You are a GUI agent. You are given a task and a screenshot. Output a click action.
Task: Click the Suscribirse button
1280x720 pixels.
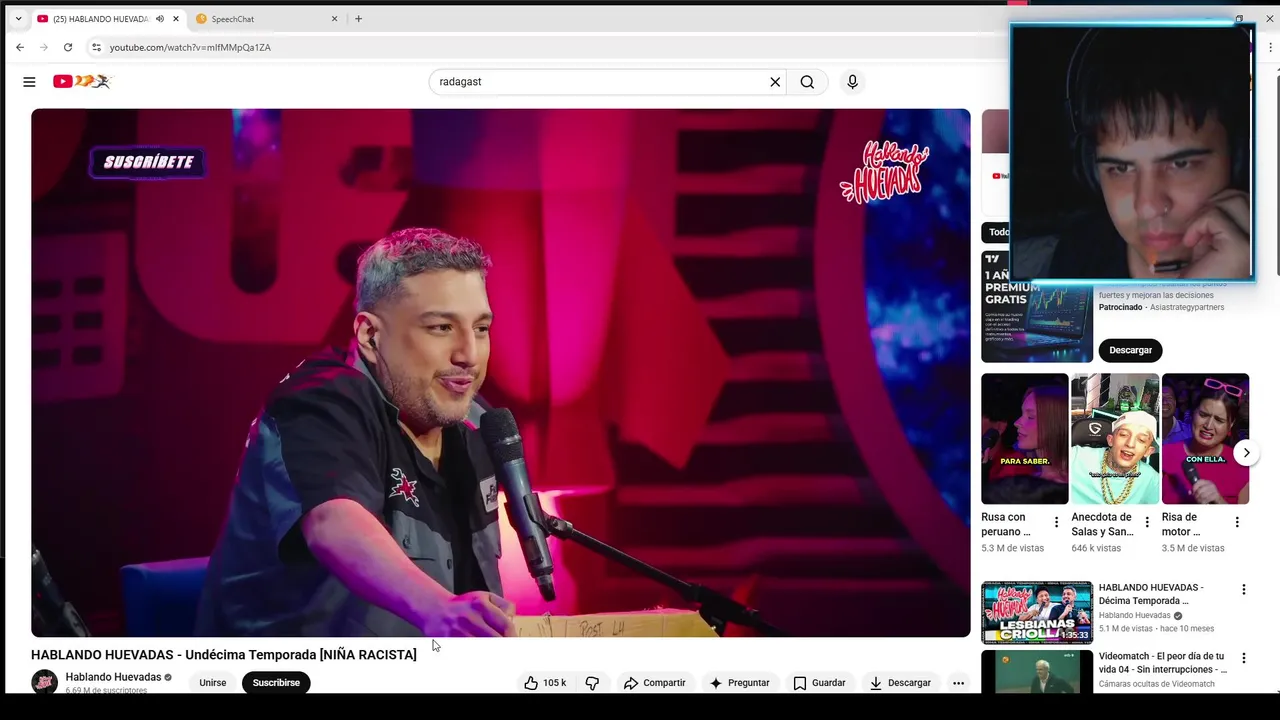pos(276,683)
